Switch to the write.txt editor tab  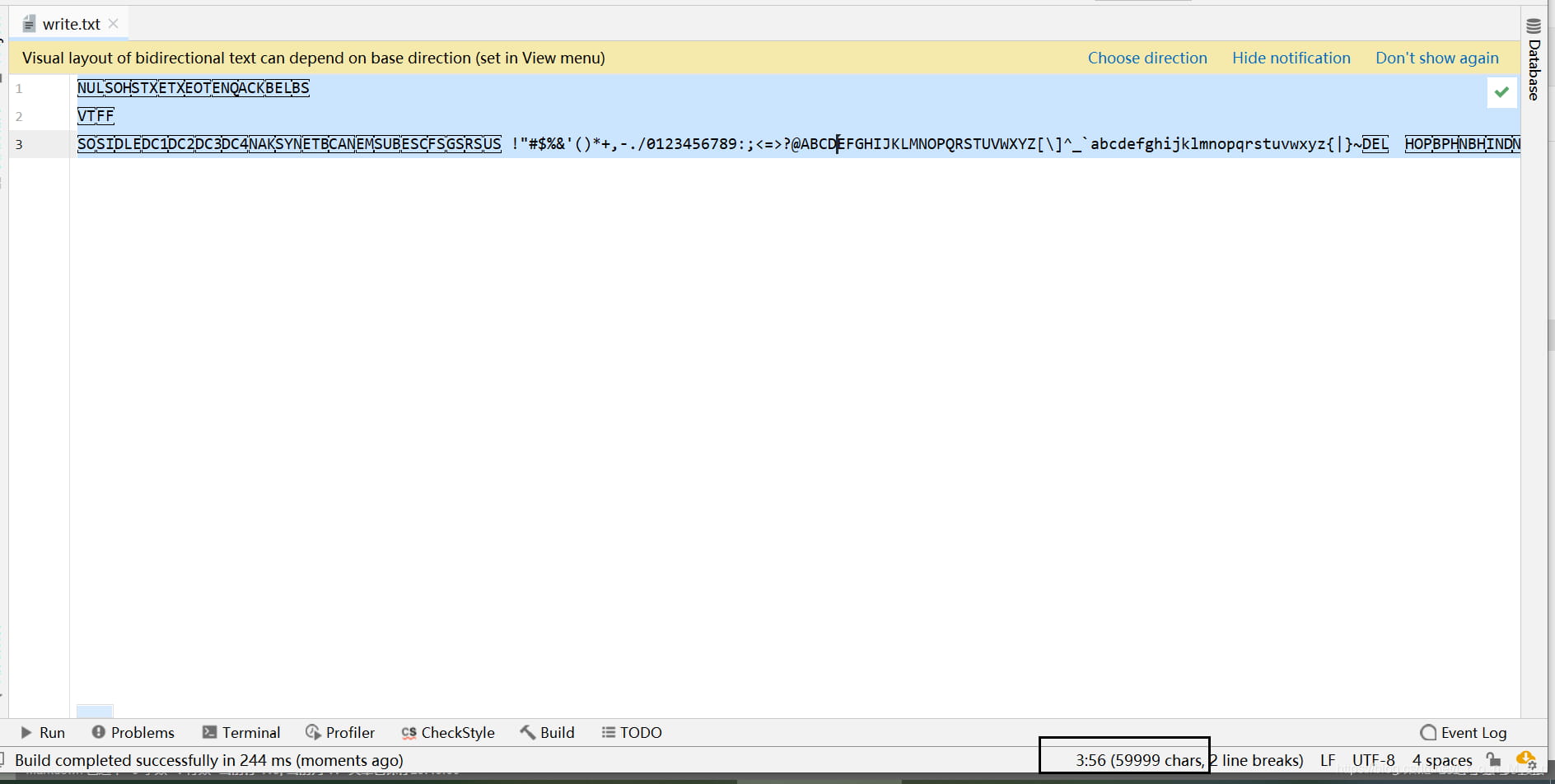click(71, 24)
